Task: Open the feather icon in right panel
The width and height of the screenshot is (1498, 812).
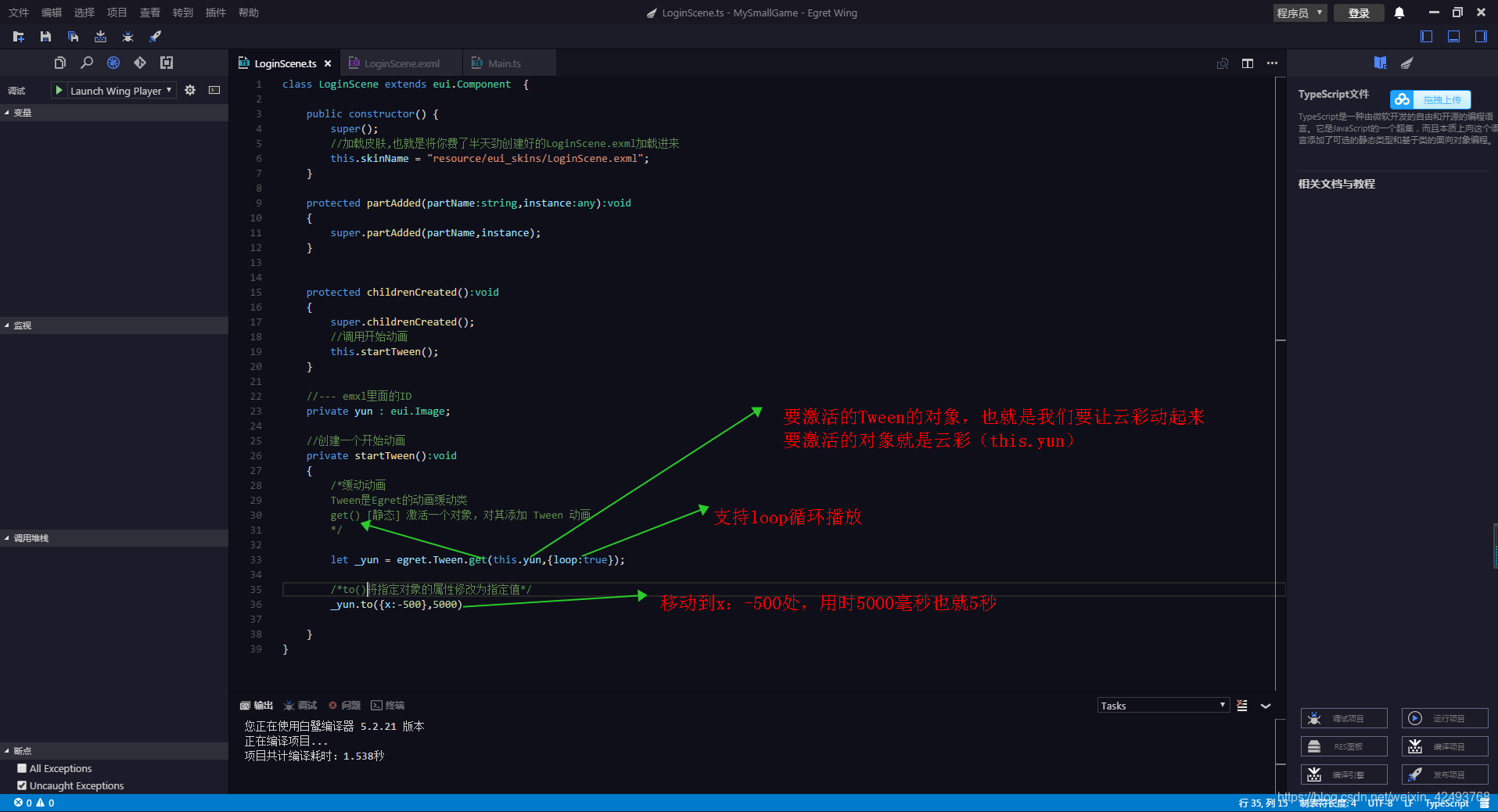Action: pos(1407,63)
